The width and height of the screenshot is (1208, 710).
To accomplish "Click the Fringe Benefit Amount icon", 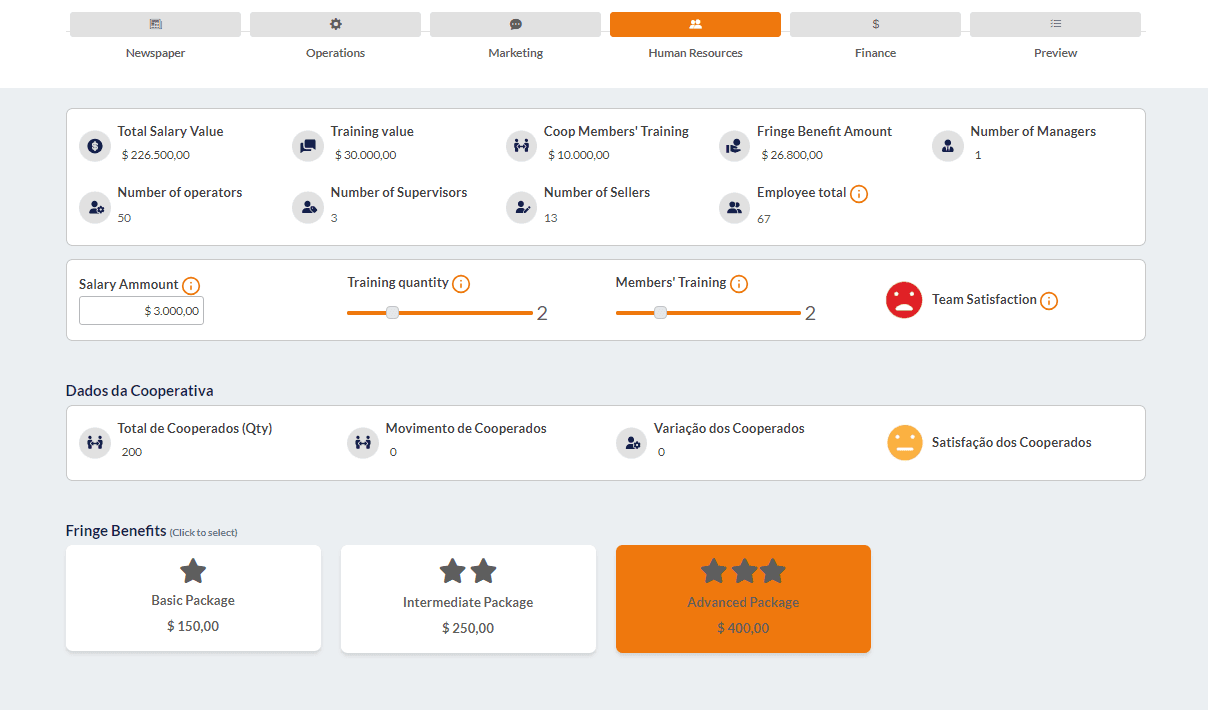I will pos(735,146).
